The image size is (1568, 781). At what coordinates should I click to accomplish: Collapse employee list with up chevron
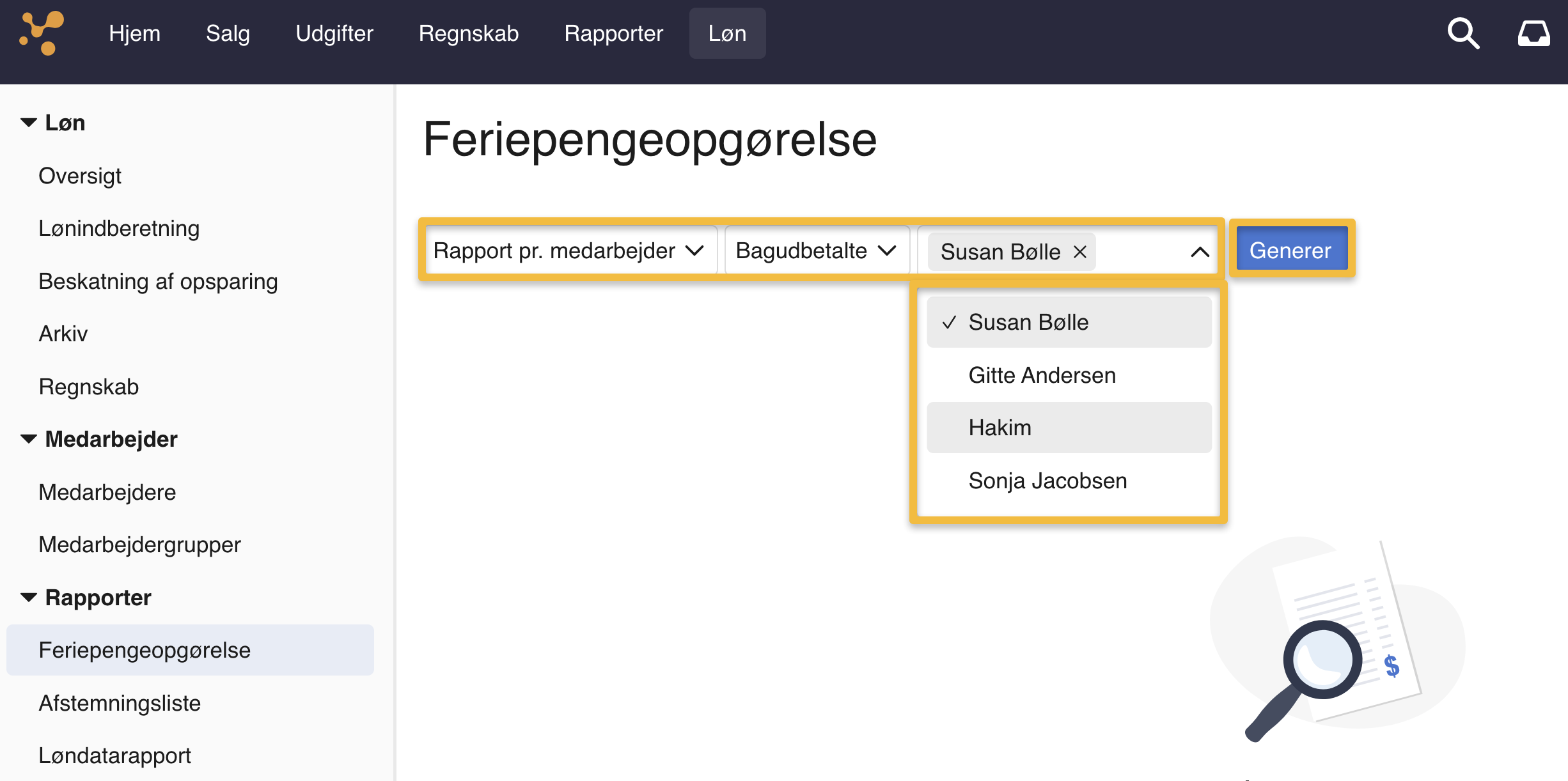pyautogui.click(x=1200, y=252)
